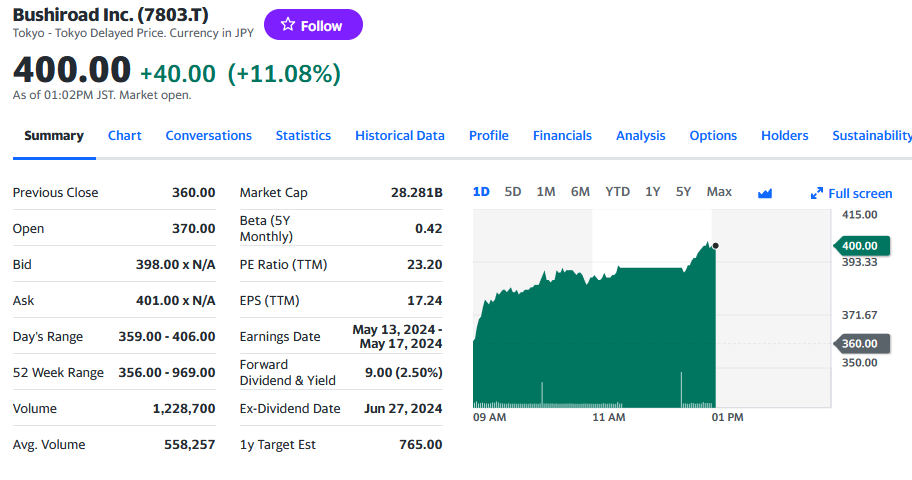
Task: Show 5Y chart range
Action: [683, 191]
